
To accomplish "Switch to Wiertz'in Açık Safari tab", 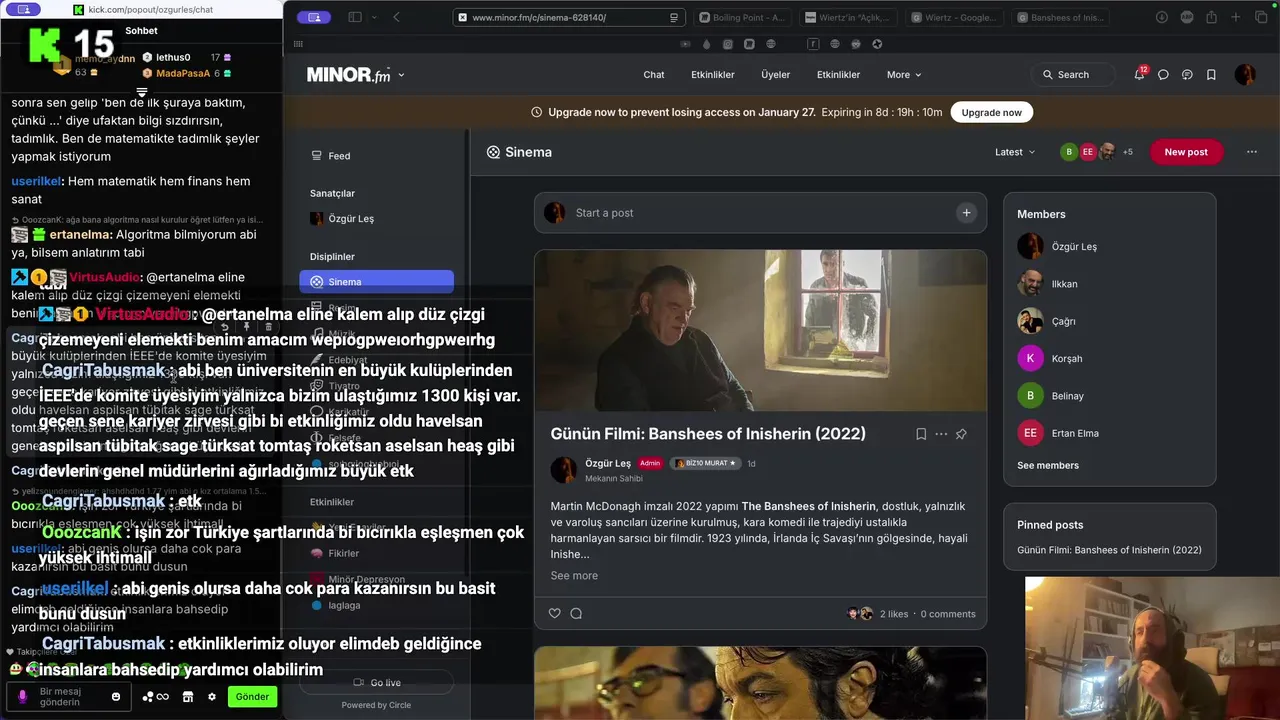I will coord(848,17).
